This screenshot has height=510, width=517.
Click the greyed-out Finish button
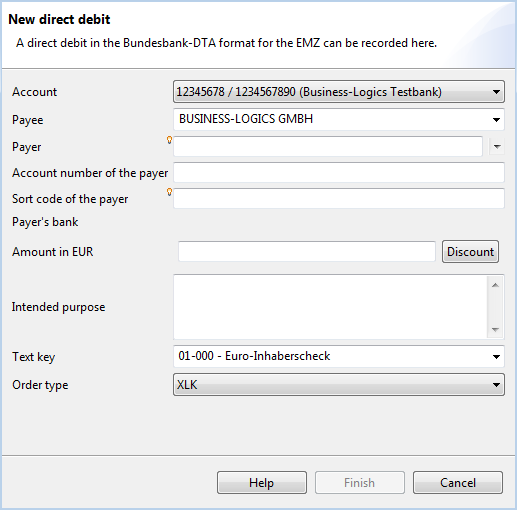pos(360,482)
